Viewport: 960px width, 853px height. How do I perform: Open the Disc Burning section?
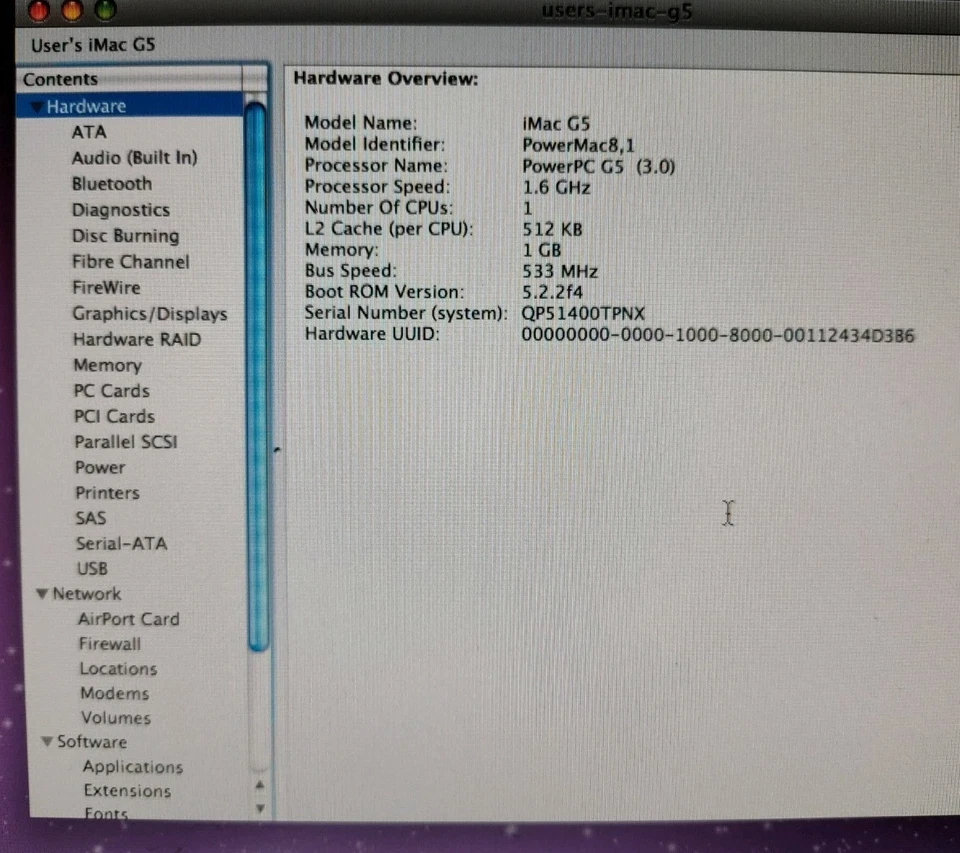125,235
